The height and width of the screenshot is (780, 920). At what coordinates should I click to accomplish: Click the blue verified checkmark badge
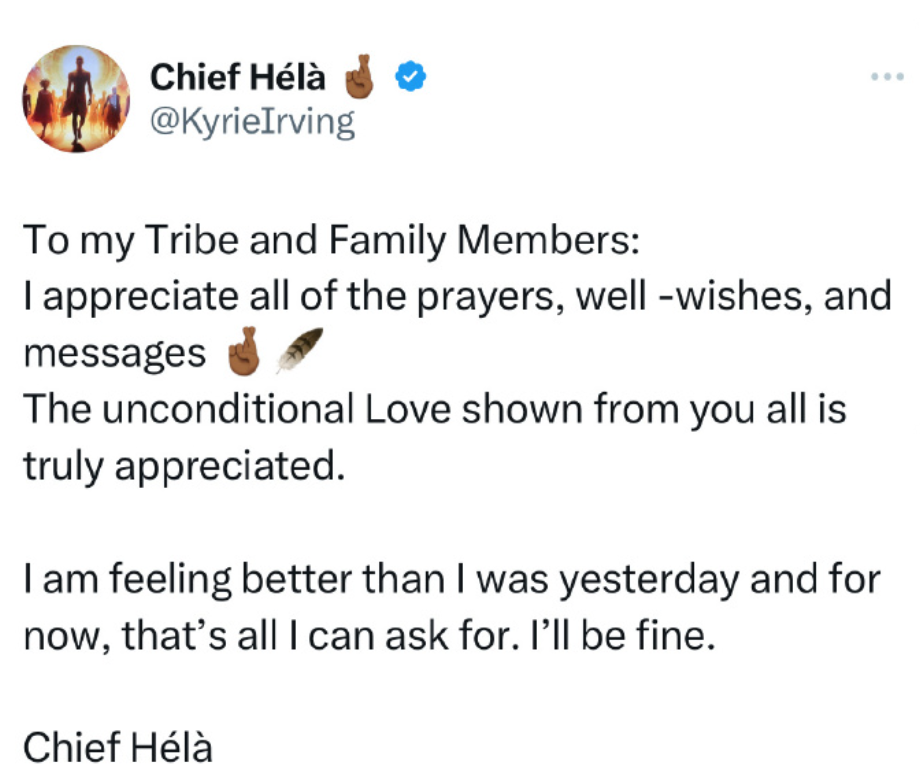click(x=411, y=76)
